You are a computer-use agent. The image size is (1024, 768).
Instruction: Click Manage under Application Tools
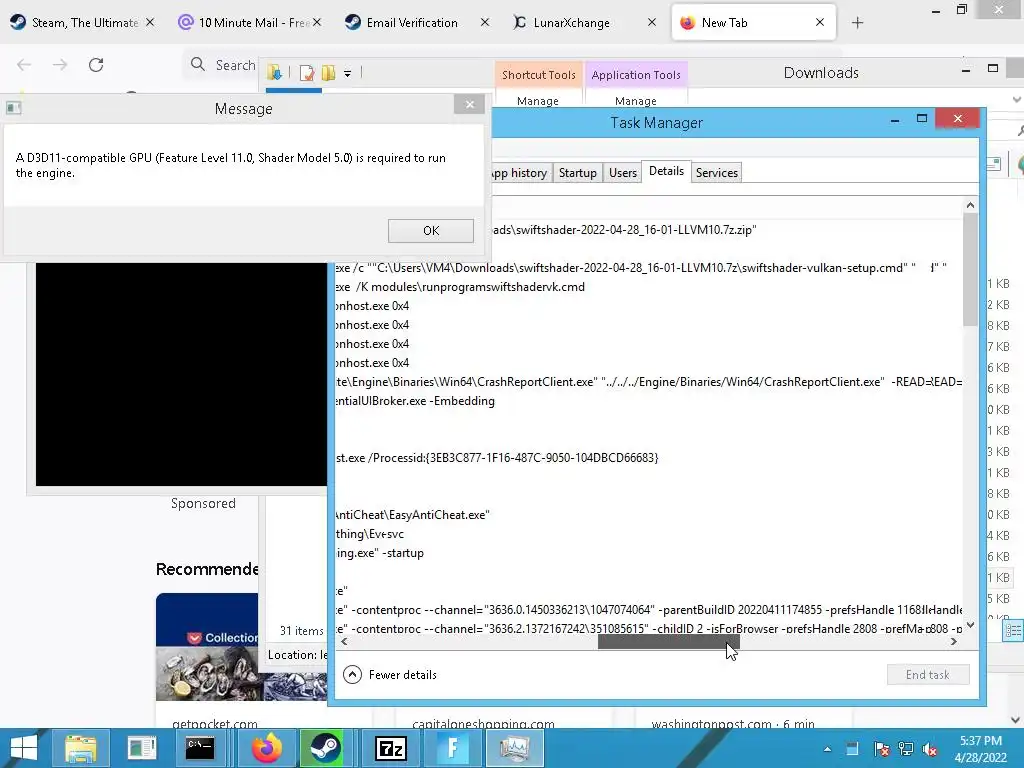(635, 101)
